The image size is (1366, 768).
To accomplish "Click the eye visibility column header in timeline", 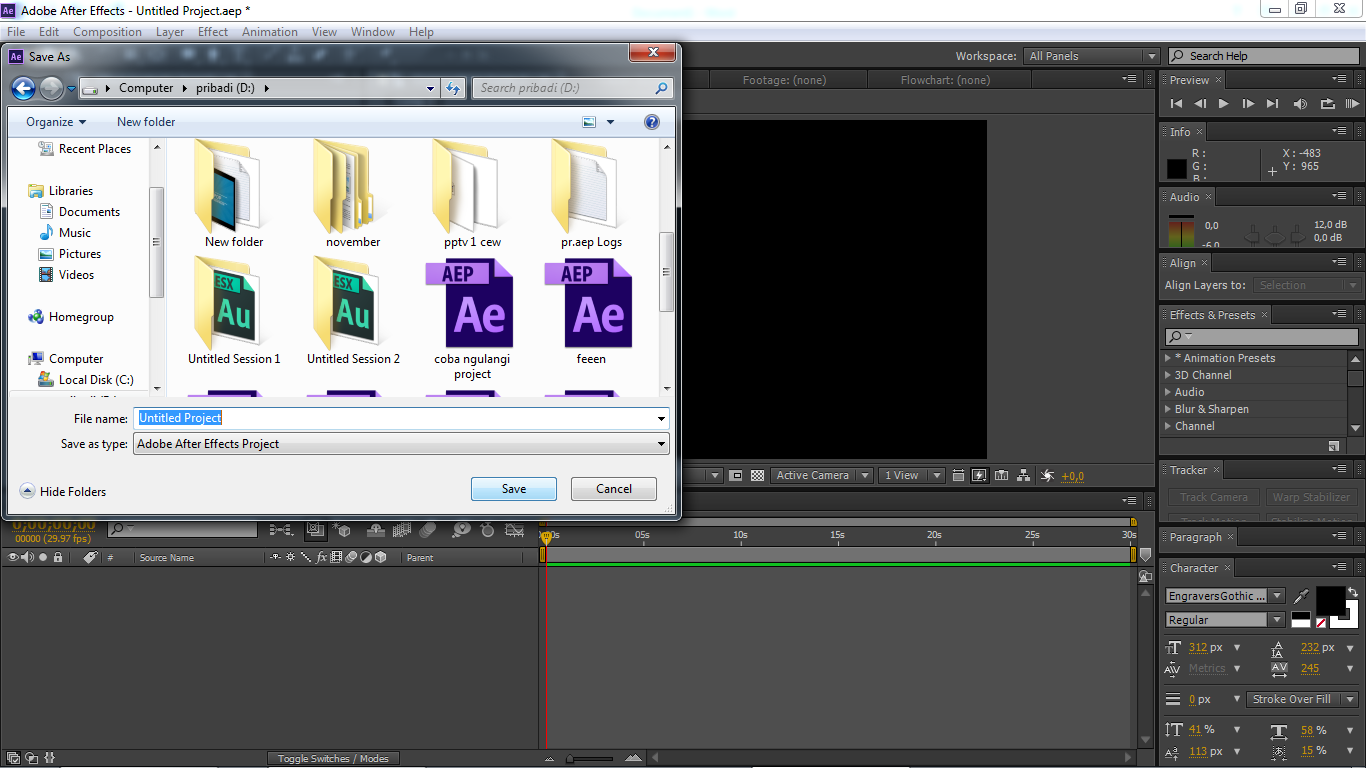I will (x=13, y=557).
